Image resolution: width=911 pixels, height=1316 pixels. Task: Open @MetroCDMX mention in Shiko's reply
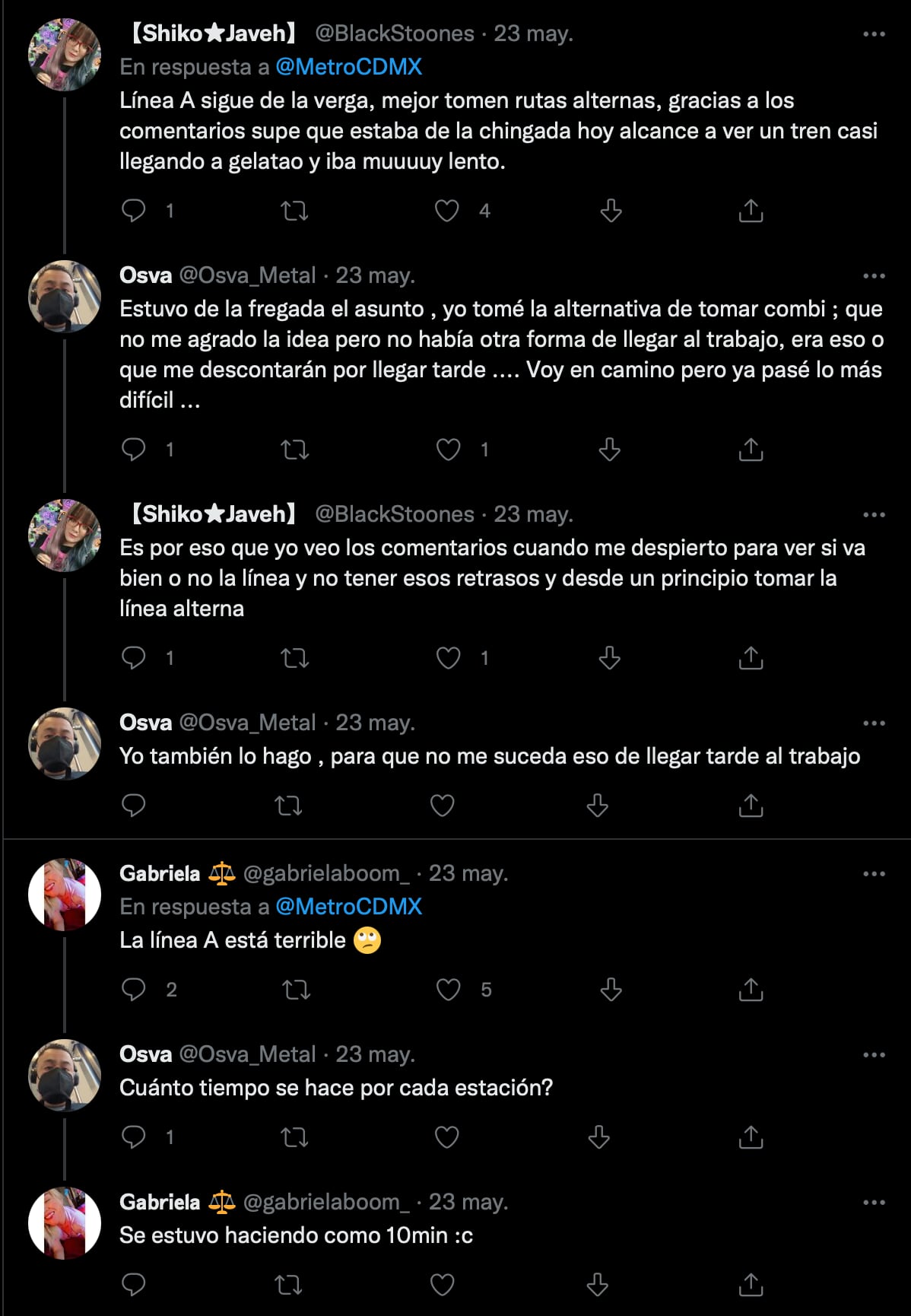348,67
